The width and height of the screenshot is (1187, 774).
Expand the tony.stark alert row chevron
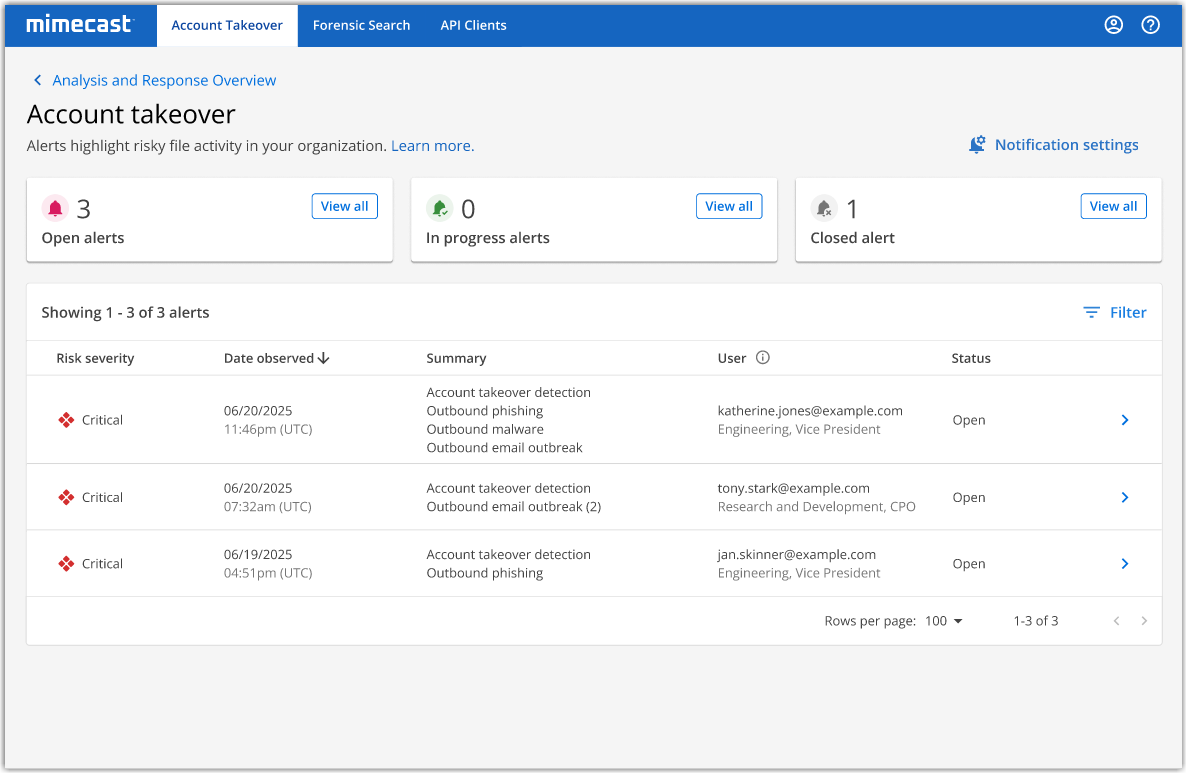tap(1124, 497)
